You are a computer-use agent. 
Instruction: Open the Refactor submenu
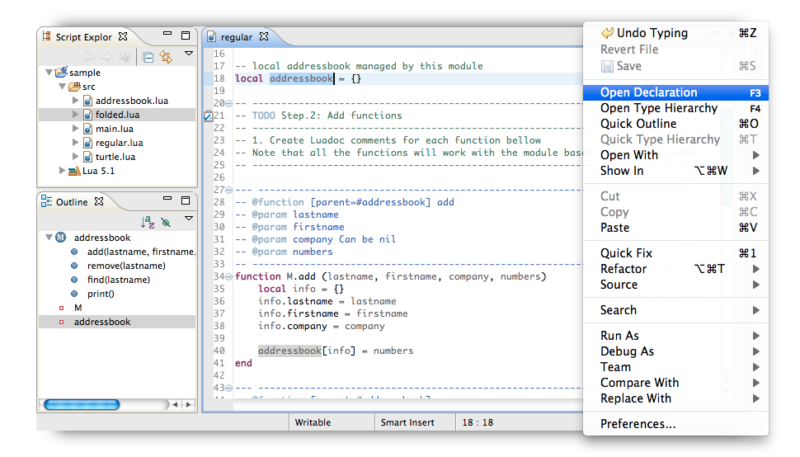coord(676,269)
